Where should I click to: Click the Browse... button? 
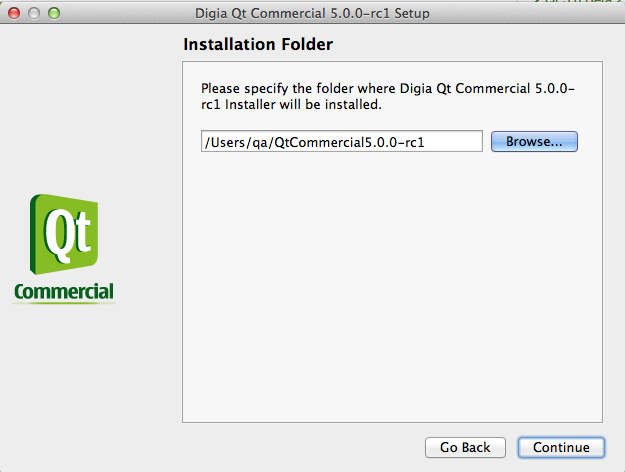pyautogui.click(x=534, y=142)
